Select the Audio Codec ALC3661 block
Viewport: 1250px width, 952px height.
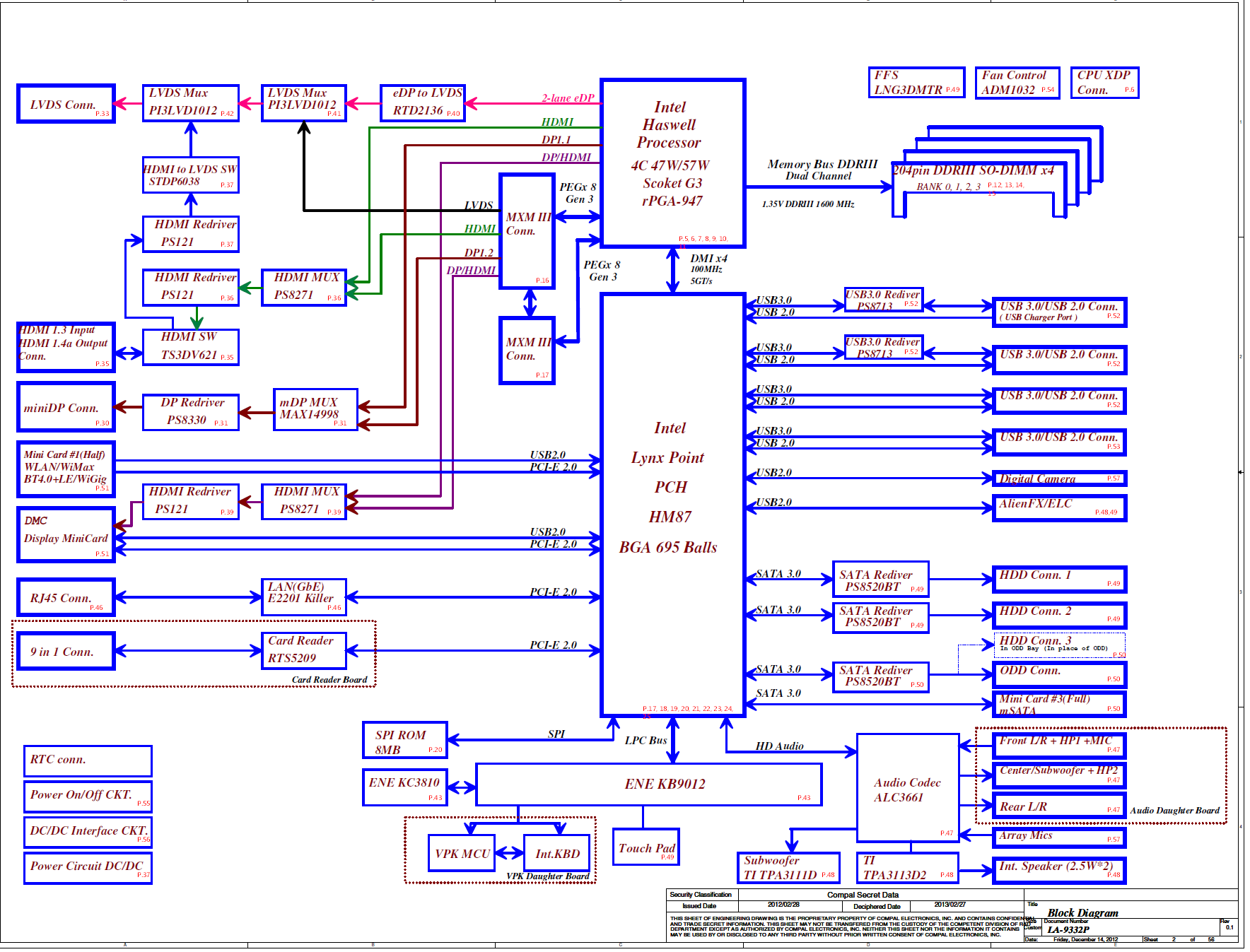907,789
